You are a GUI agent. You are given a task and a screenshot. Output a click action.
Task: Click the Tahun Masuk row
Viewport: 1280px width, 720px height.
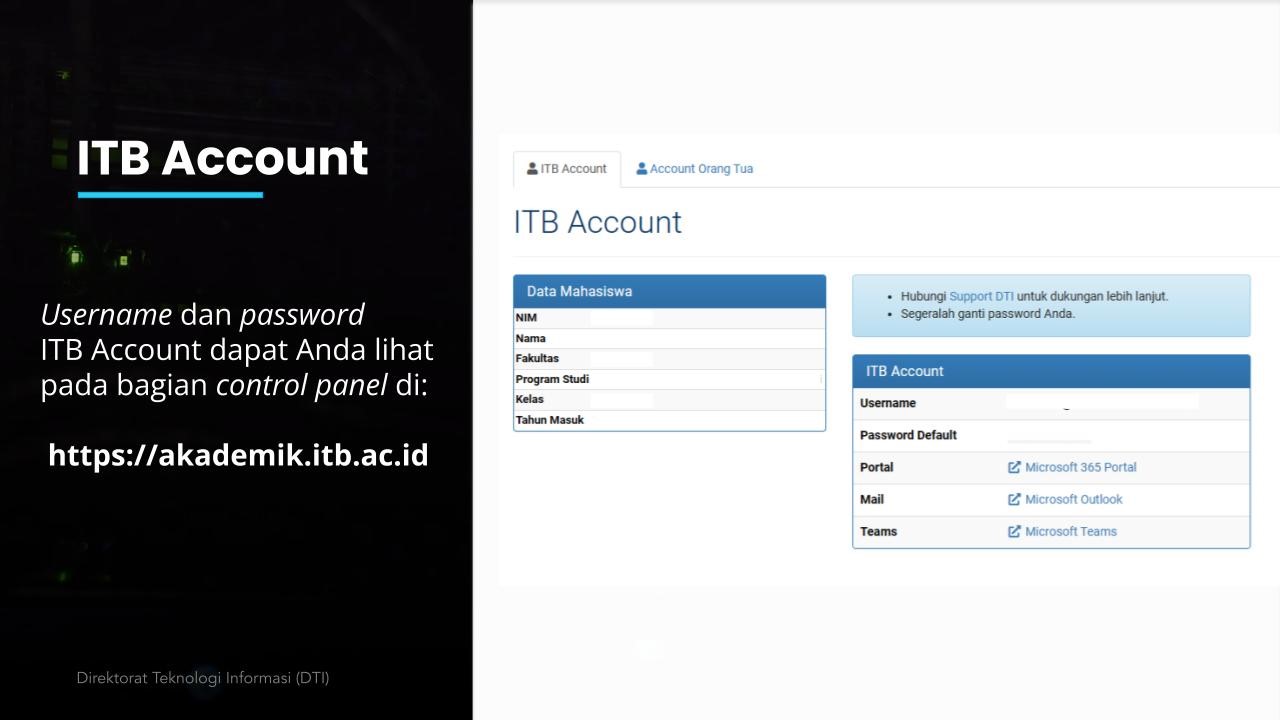[x=669, y=420]
